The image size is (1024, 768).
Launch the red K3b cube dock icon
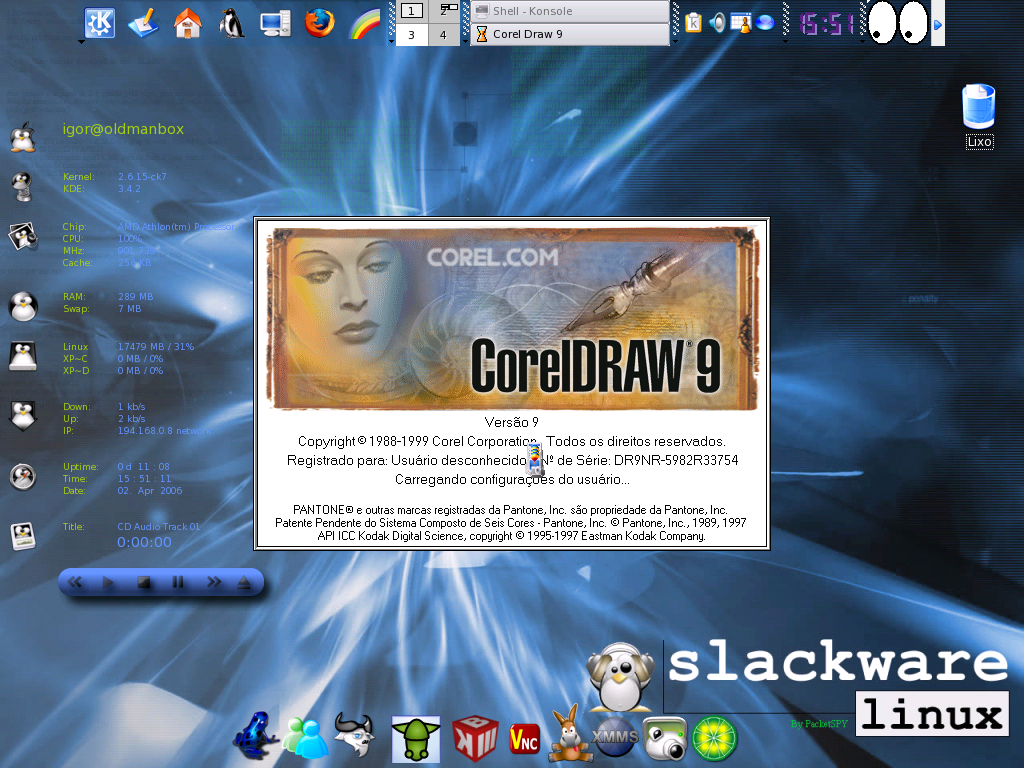tap(475, 738)
